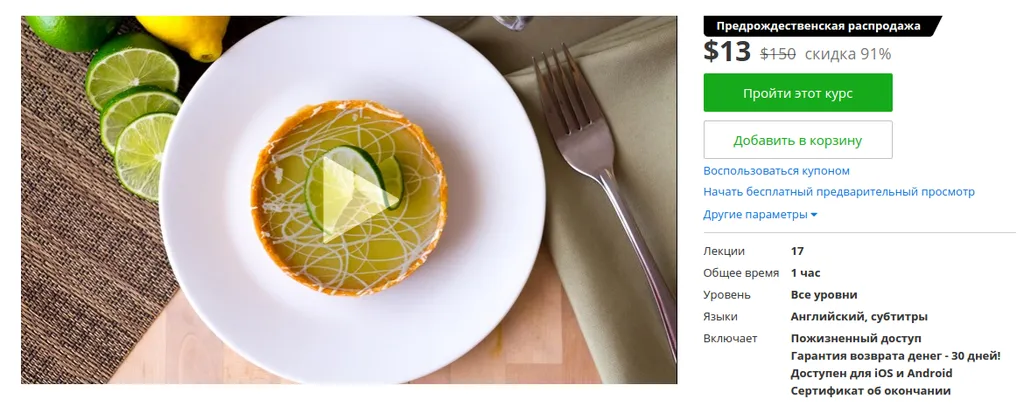Click 'Гарантия возврата денег - 30 дней!' text
This screenshot has height=406, width=1024.
click(895, 356)
